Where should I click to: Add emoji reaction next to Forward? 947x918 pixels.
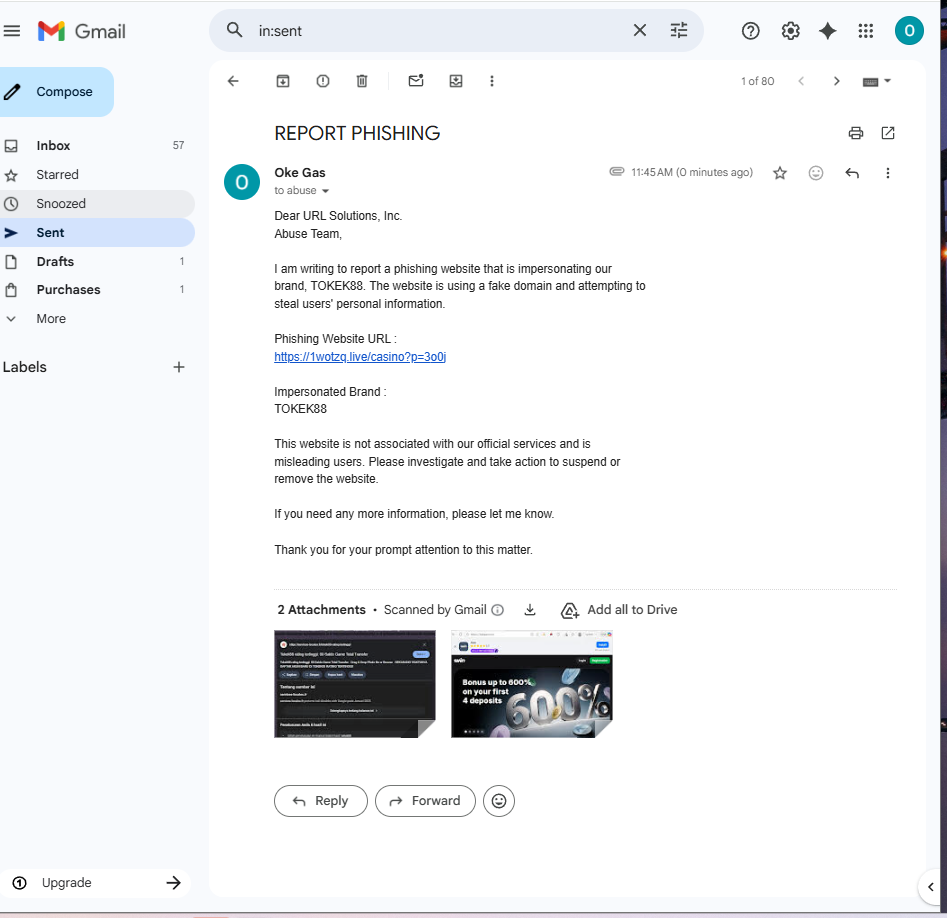pyautogui.click(x=499, y=801)
